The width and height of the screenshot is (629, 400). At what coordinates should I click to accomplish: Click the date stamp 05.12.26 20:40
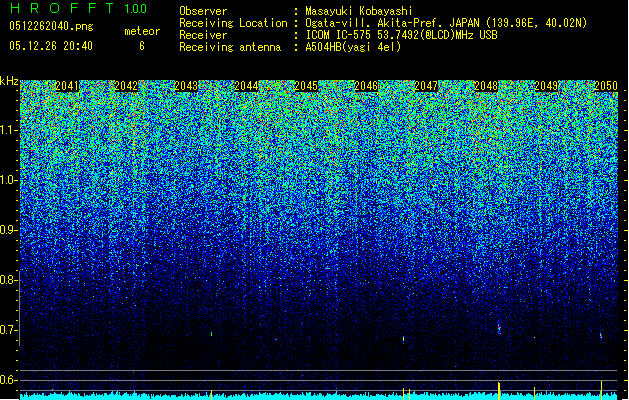click(x=51, y=46)
